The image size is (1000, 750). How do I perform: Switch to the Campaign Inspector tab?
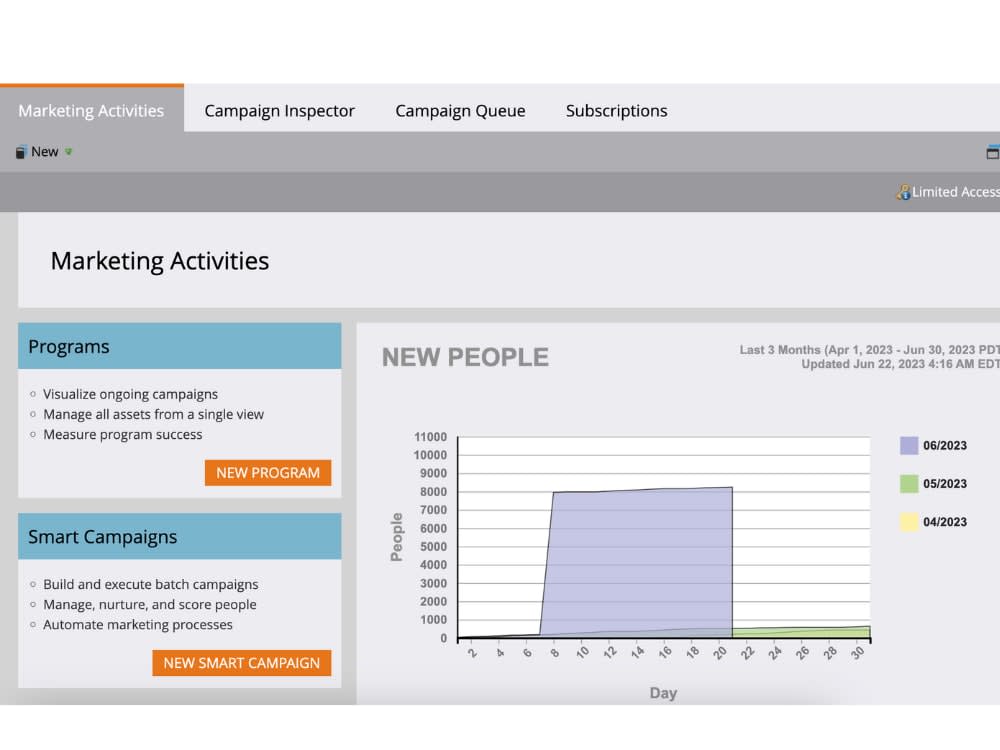click(279, 110)
